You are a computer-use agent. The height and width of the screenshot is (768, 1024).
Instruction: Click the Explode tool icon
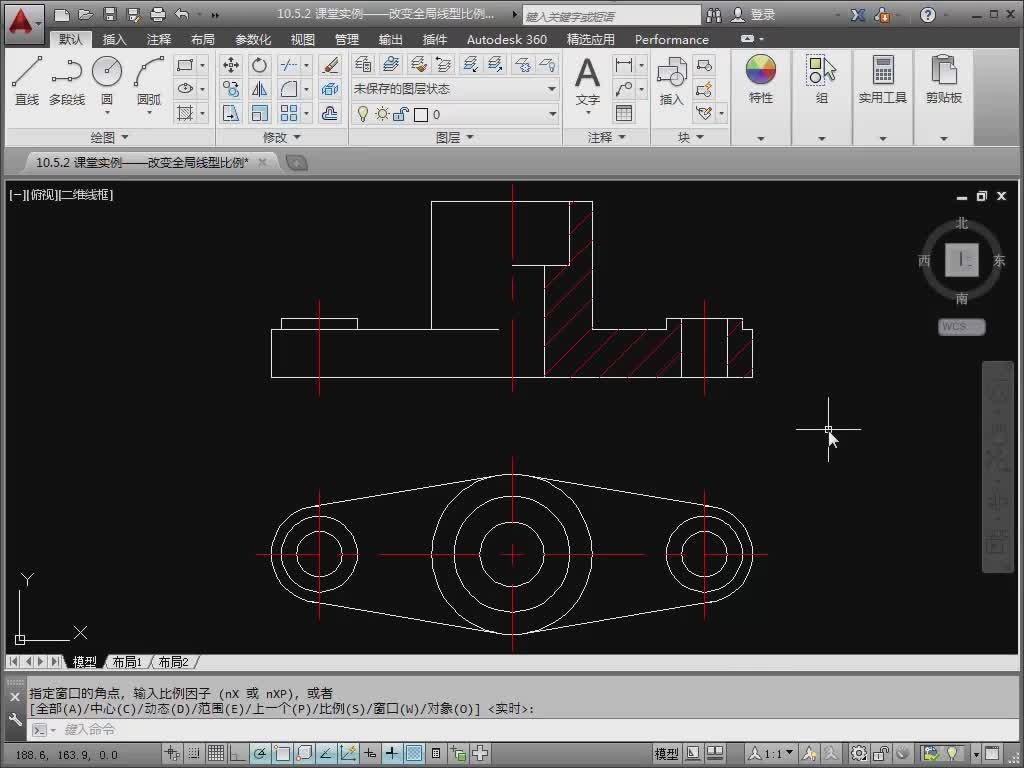pyautogui.click(x=330, y=89)
